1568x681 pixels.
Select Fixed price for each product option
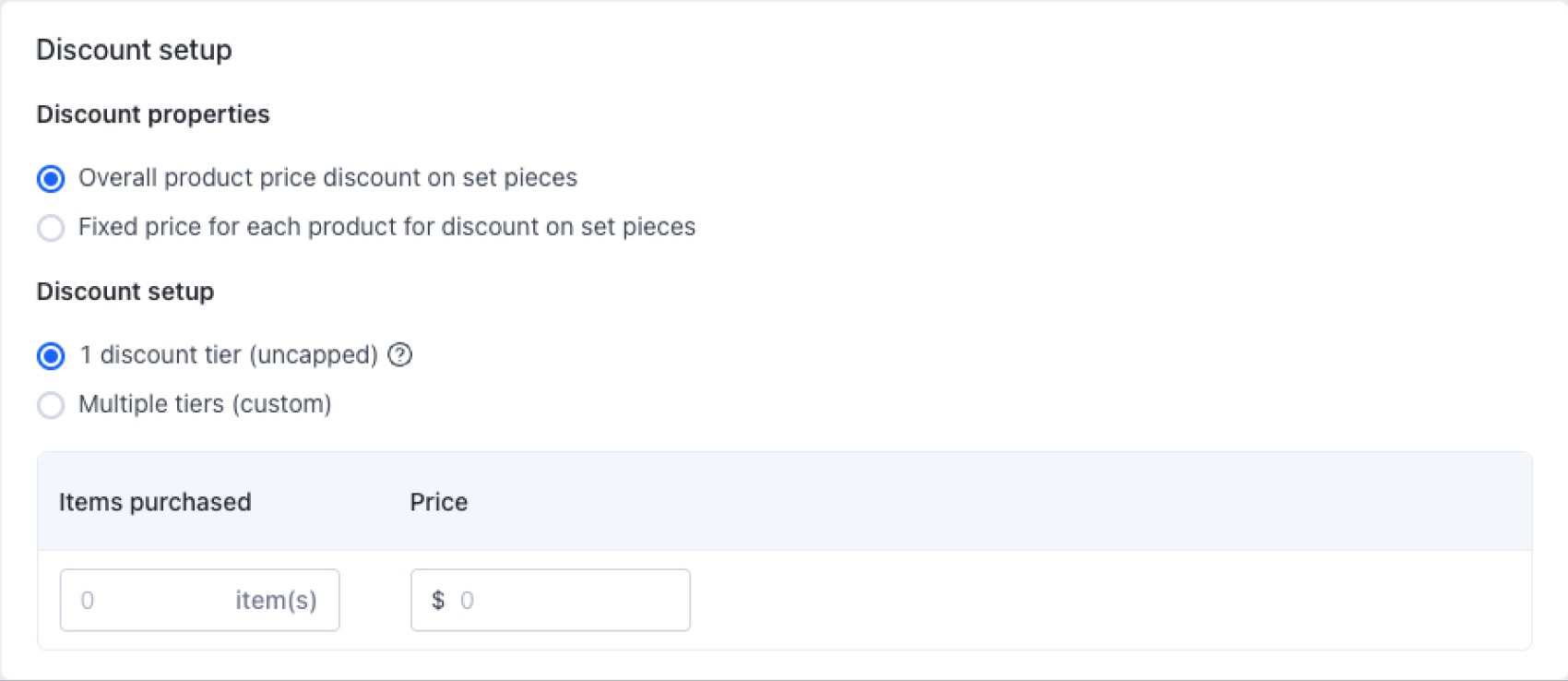click(x=51, y=227)
